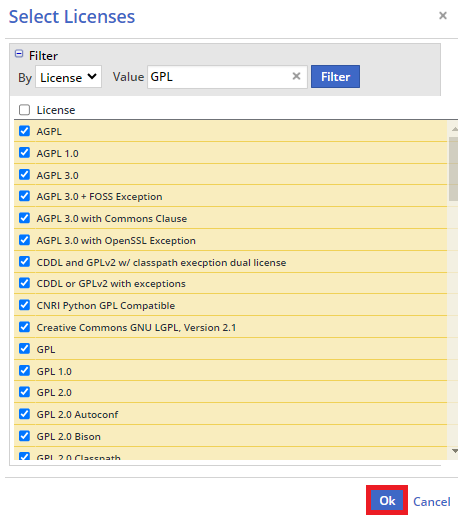Collapse the Filter section
462x520 pixels.
tap(19, 54)
